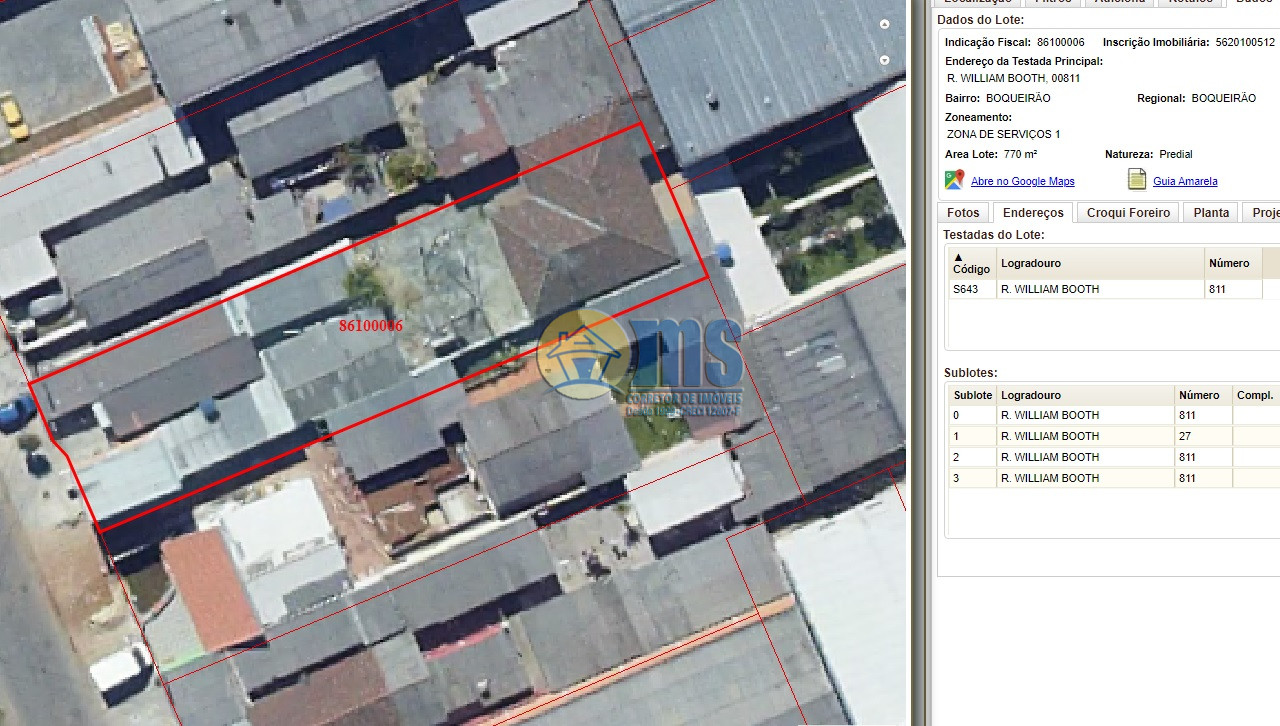
Task: Switch to the Fotos tab
Action: [x=963, y=213]
